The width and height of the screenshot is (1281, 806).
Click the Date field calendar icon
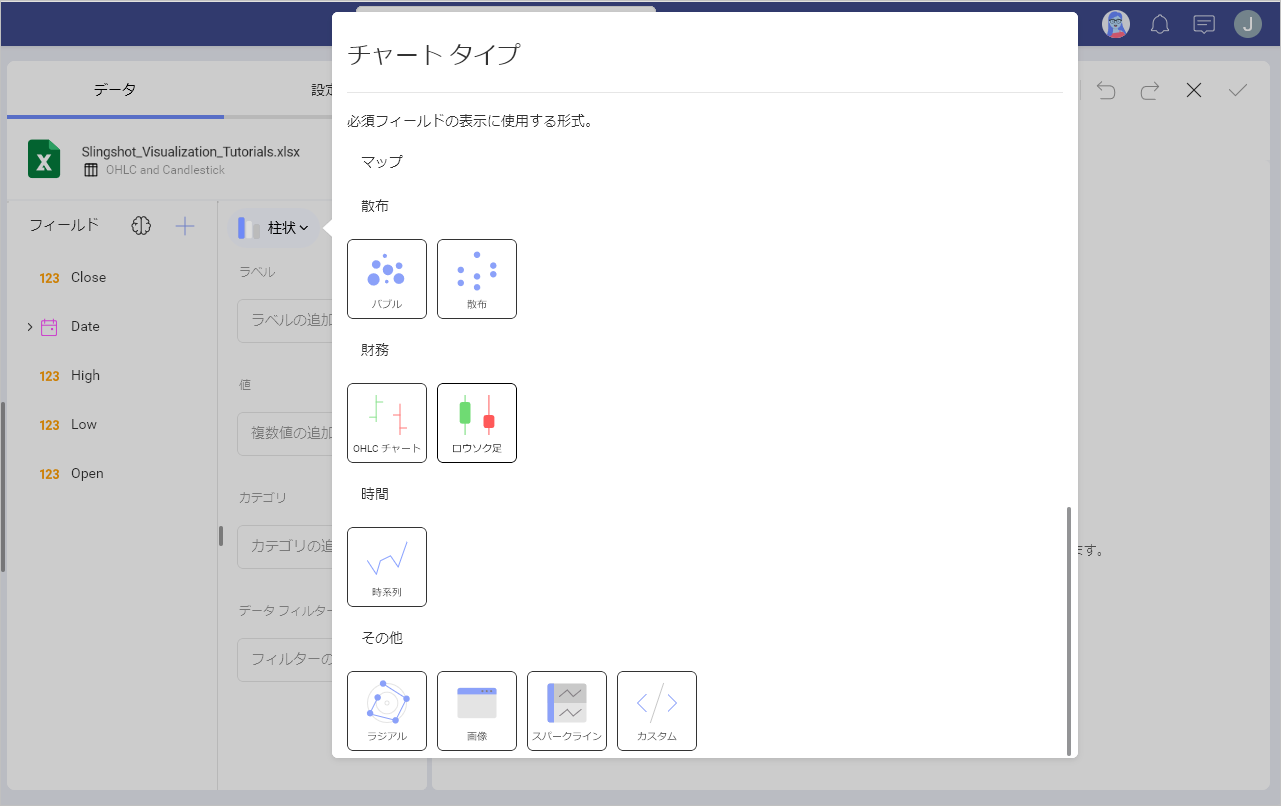tap(49, 326)
